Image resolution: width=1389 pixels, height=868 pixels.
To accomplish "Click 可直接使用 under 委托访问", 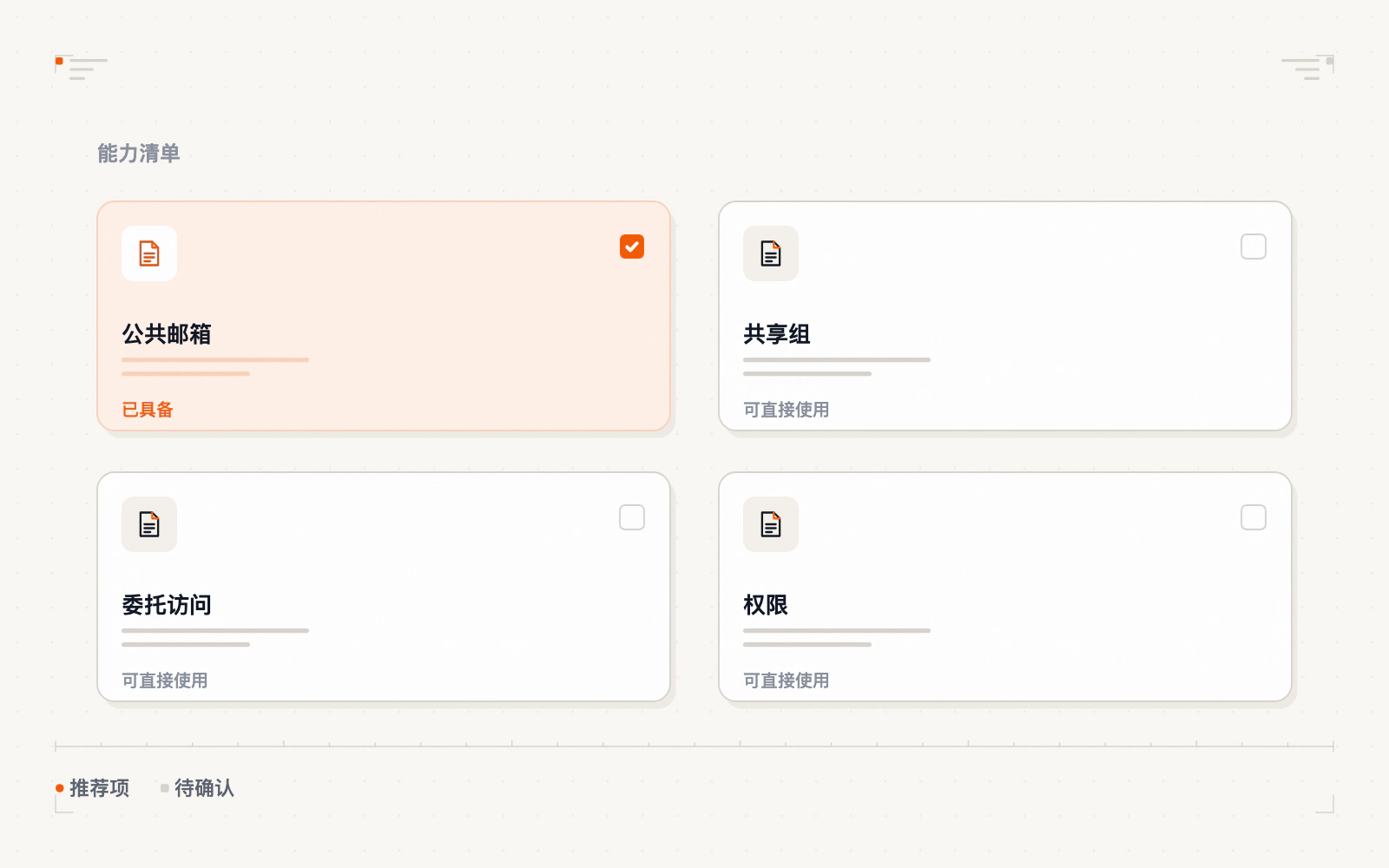I will tap(165, 681).
